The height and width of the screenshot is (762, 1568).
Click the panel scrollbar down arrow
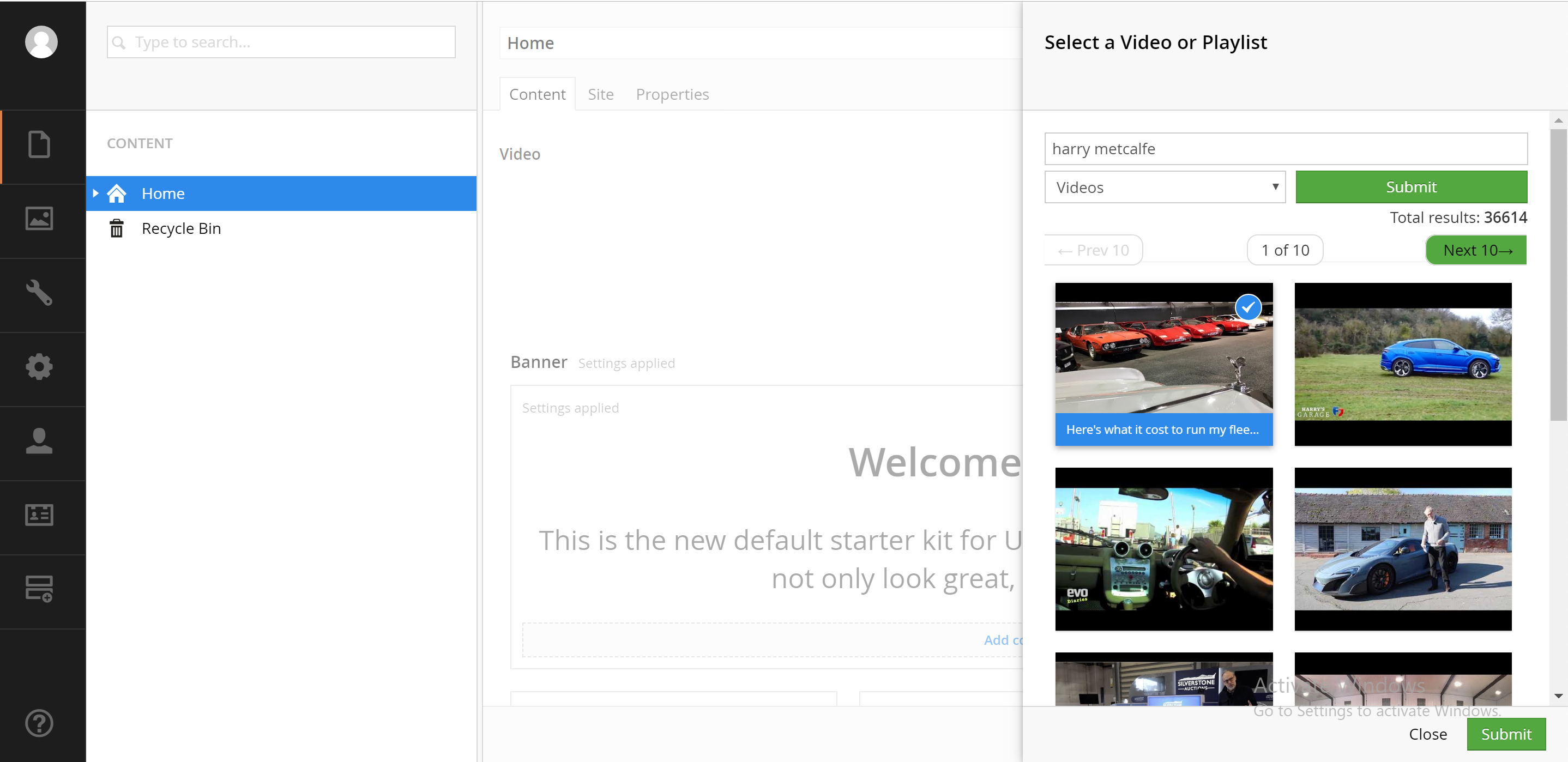coord(1558,696)
